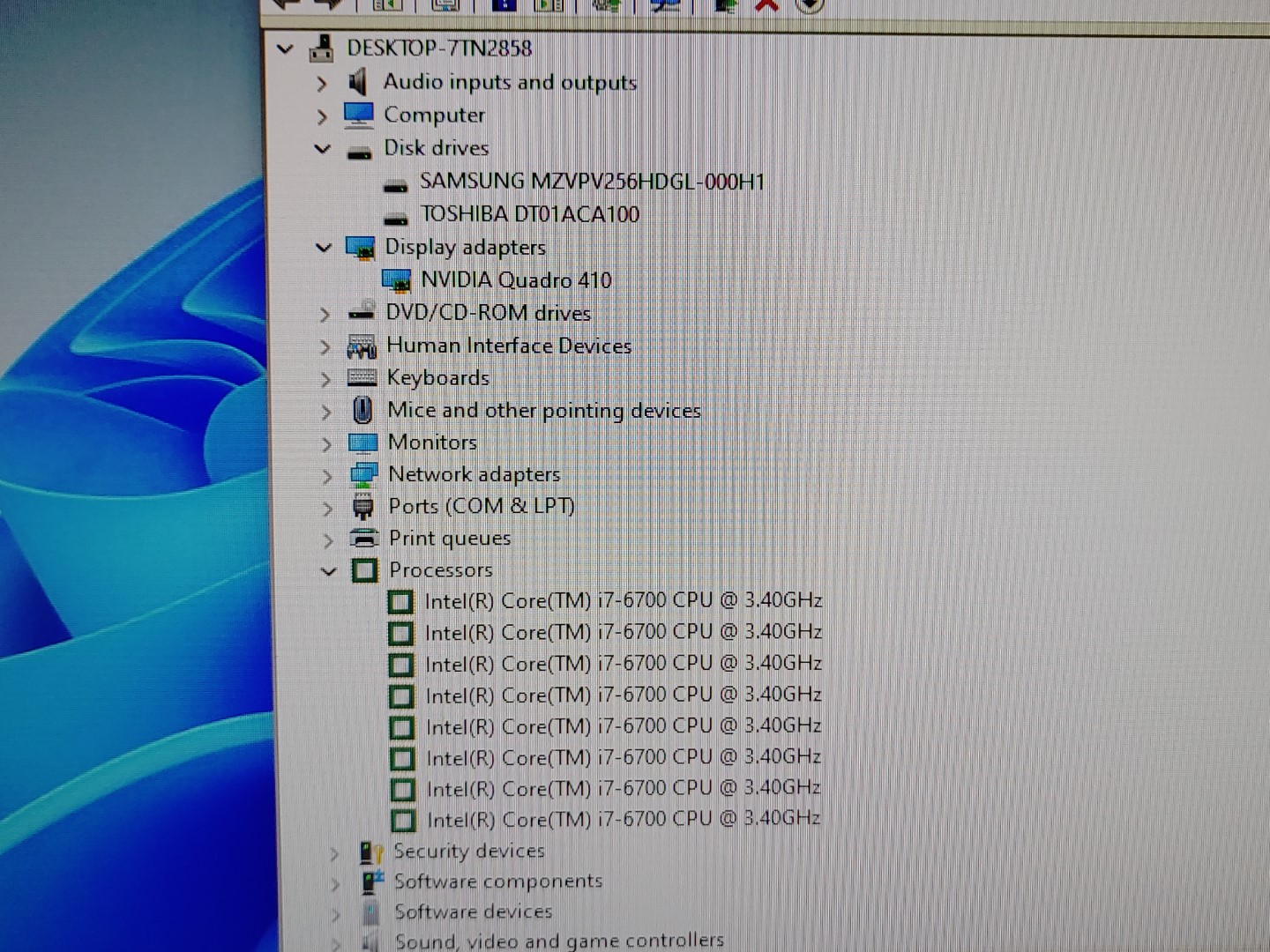Select the Software components entry
The height and width of the screenshot is (952, 1270).
tap(497, 881)
